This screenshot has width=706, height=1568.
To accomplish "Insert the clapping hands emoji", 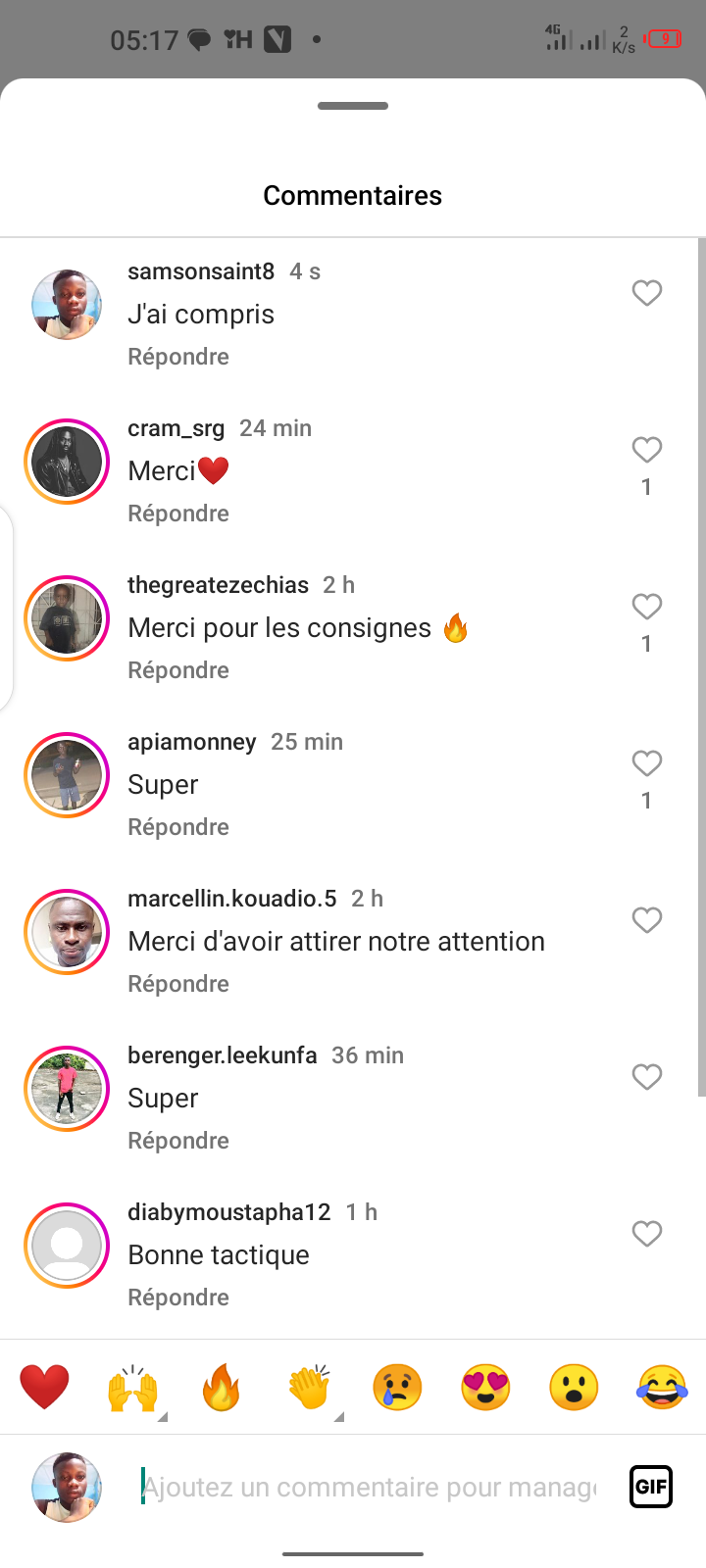I will pyautogui.click(x=309, y=1388).
